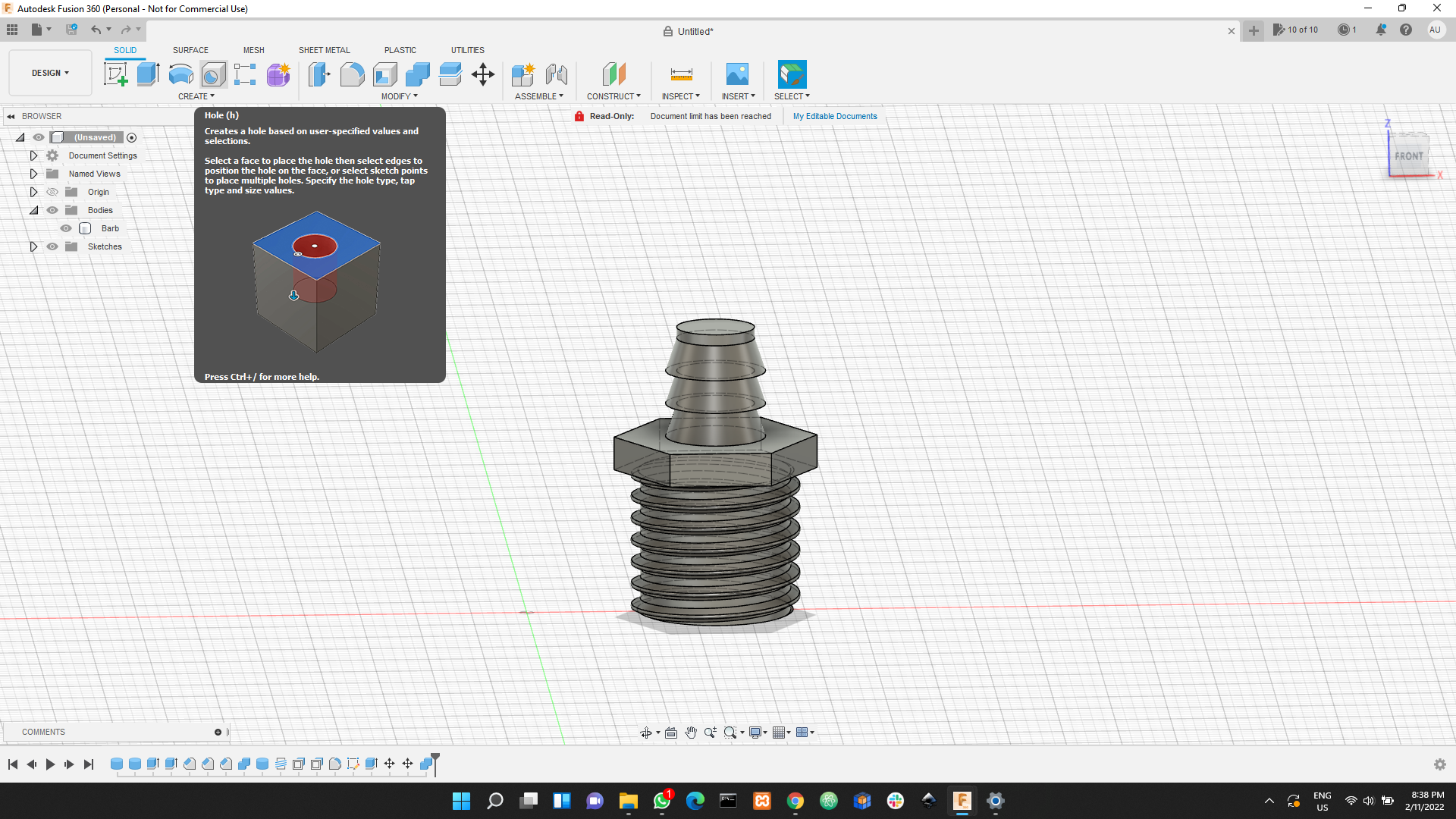The image size is (1456, 819).
Task: Click the display settings stepper showing 10 of 10
Action: [x=1297, y=30]
